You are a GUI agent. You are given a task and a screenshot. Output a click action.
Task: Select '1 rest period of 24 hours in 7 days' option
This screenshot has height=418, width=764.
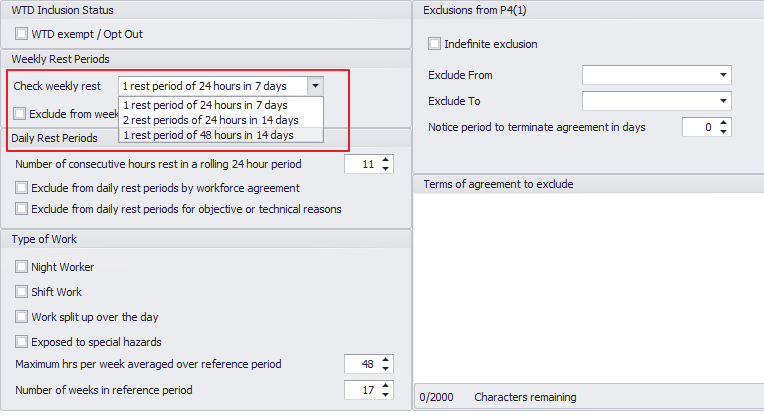tap(204, 104)
